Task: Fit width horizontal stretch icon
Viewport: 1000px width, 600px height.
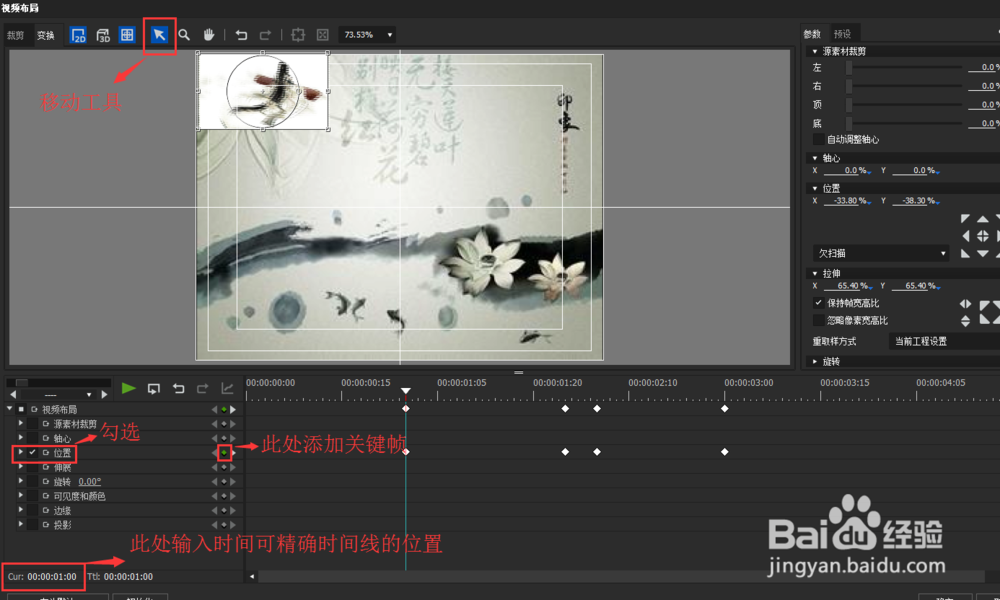Action: (x=966, y=304)
